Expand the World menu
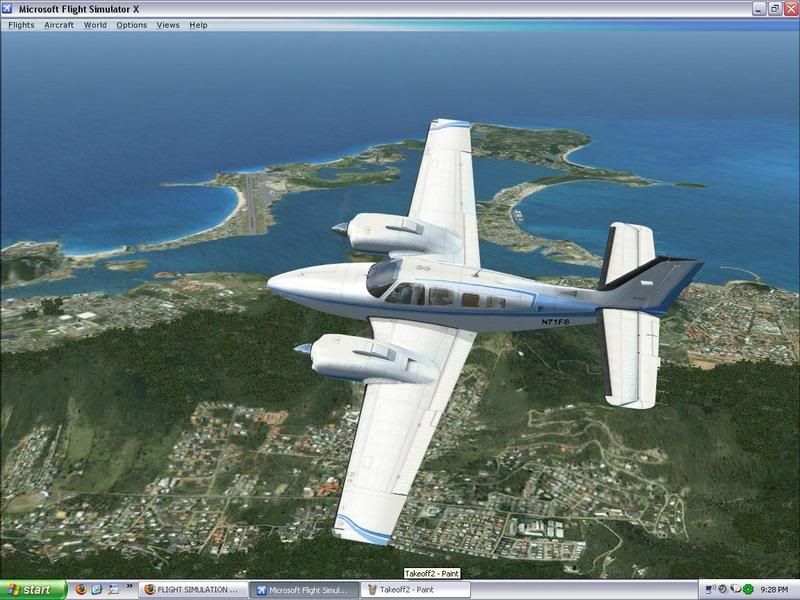 95,25
